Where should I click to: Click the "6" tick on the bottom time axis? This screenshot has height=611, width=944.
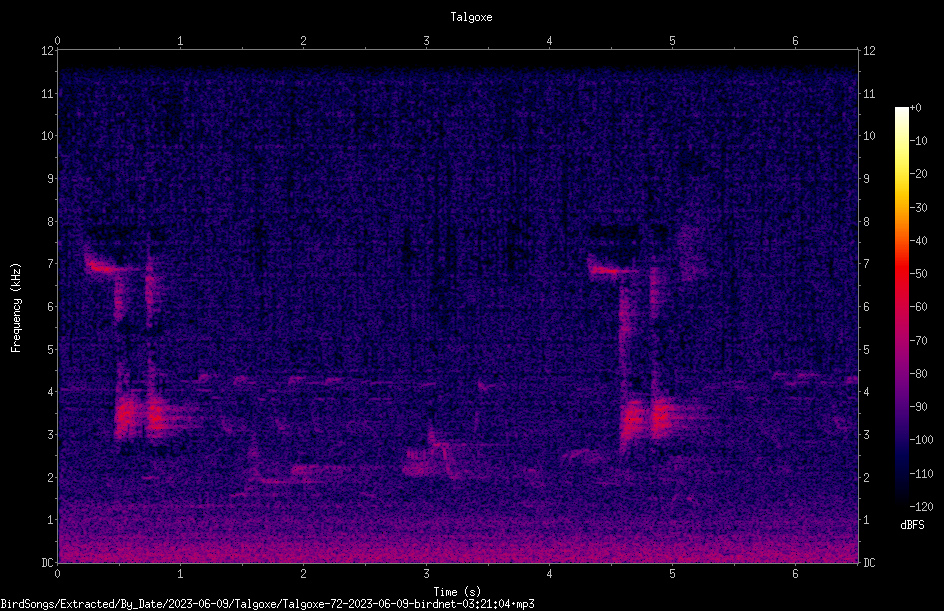pyautogui.click(x=795, y=574)
